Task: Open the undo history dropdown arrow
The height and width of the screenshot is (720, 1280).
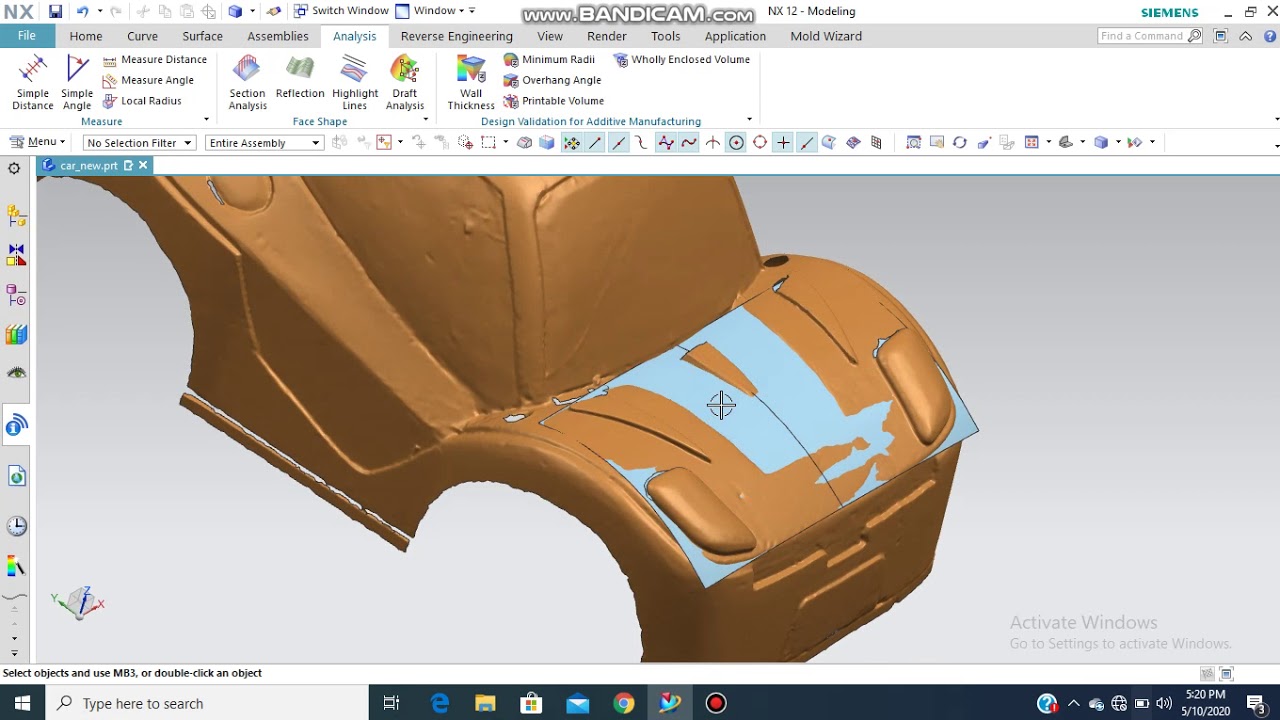Action: (x=99, y=11)
